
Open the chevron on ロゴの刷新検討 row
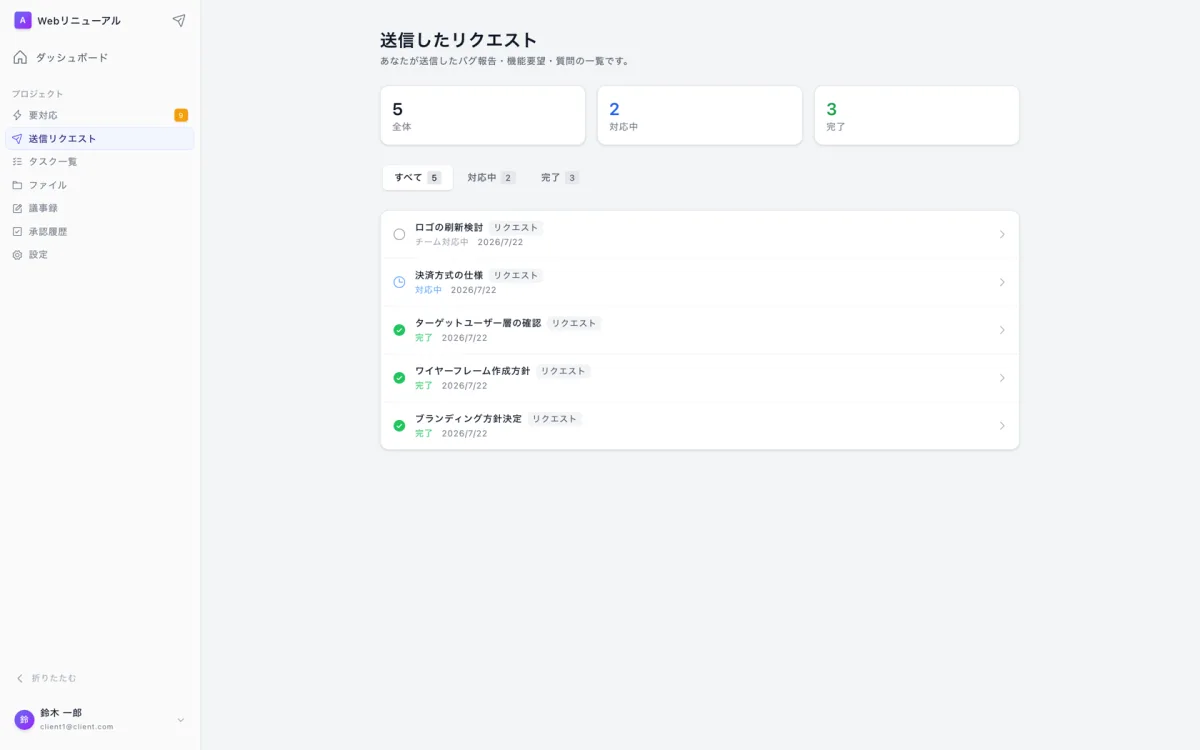click(1002, 234)
